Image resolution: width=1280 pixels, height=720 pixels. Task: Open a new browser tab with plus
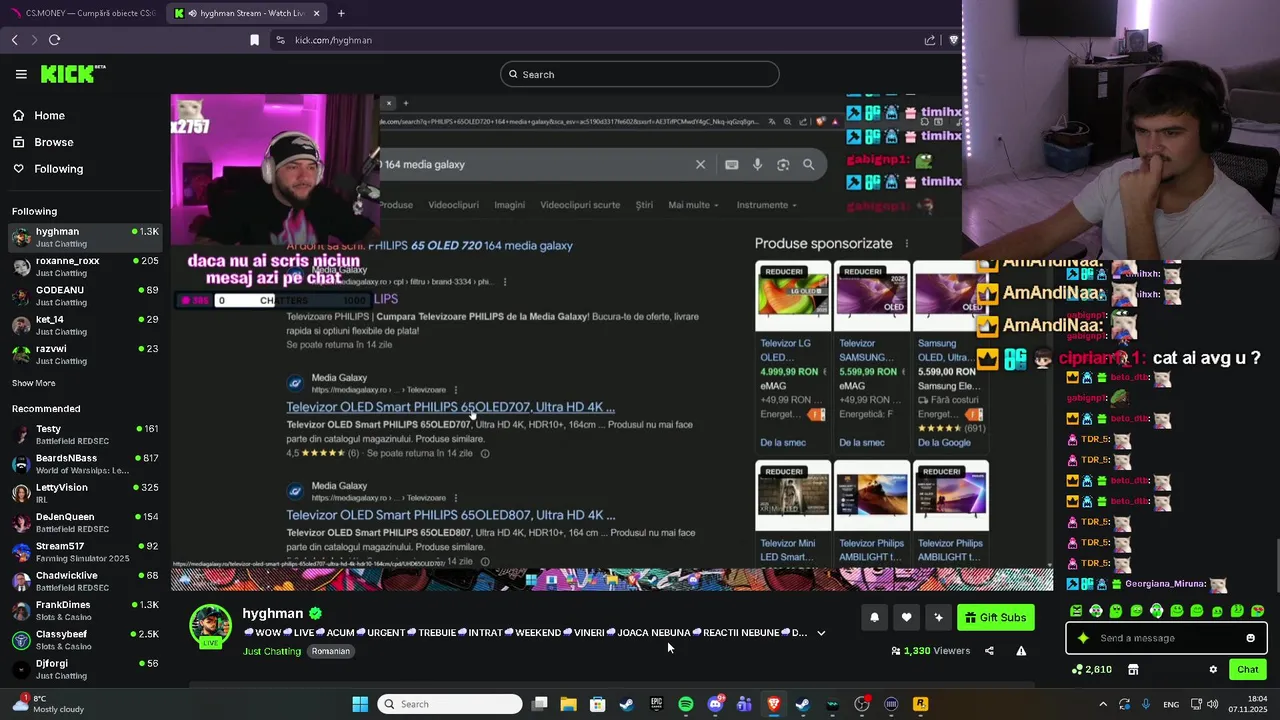click(x=341, y=13)
